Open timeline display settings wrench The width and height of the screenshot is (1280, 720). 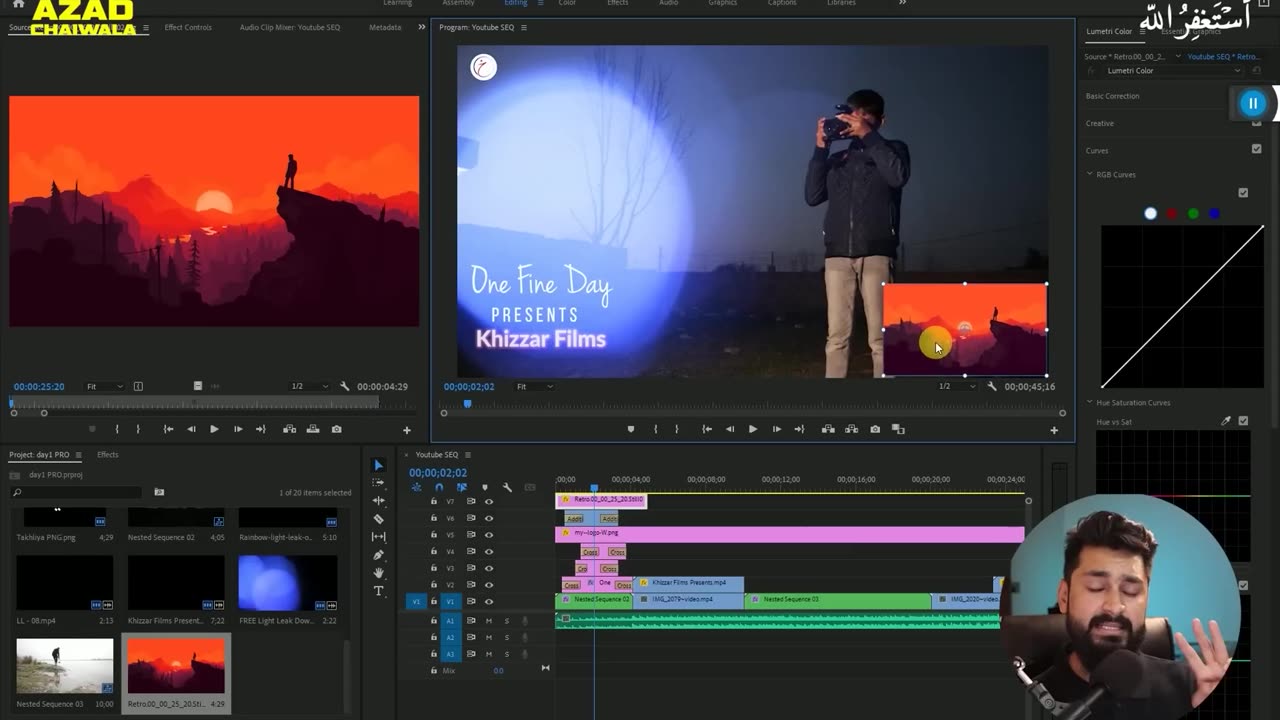point(507,487)
